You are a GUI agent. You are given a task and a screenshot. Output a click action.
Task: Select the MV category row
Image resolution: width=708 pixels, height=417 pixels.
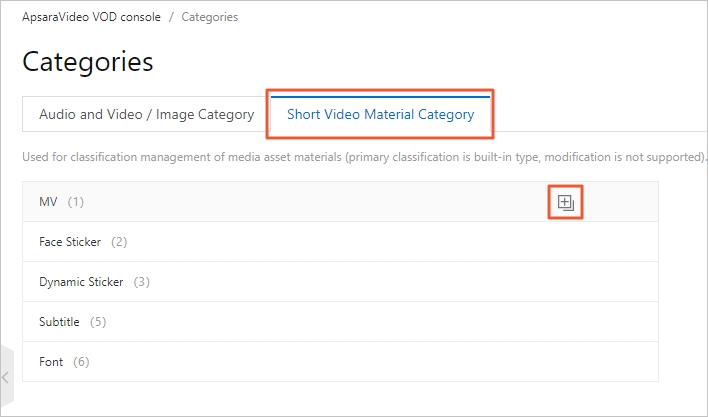pos(47,202)
